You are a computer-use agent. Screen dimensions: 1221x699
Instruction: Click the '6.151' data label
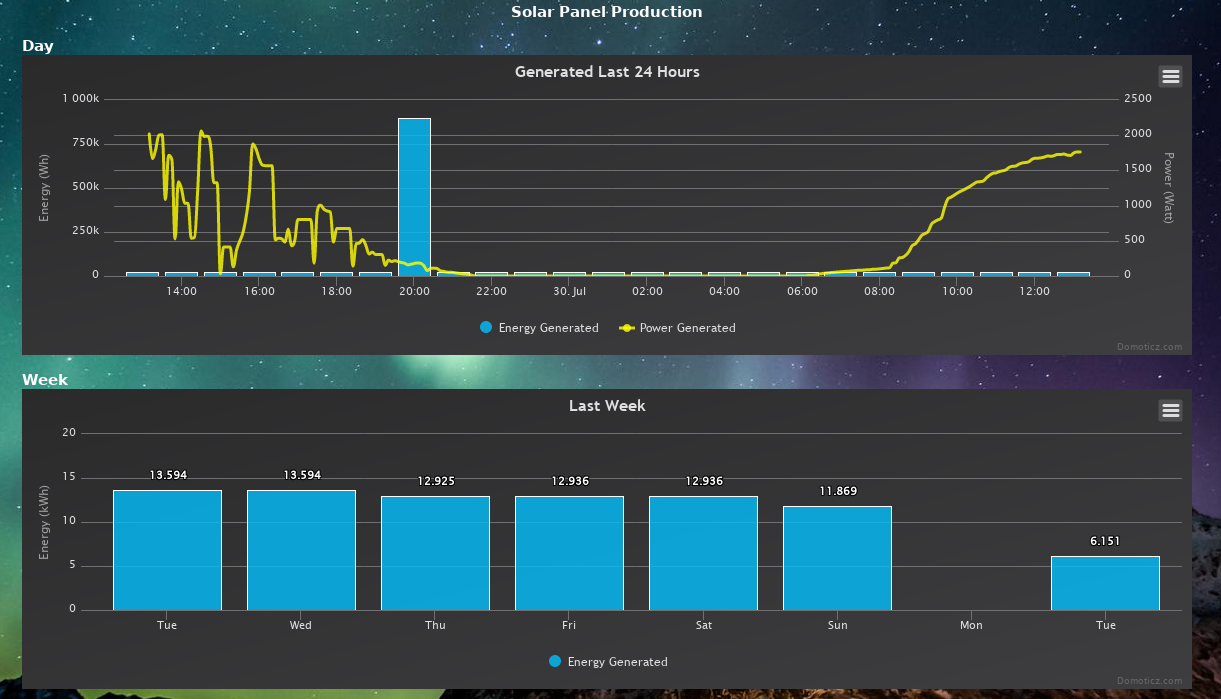pos(1105,541)
